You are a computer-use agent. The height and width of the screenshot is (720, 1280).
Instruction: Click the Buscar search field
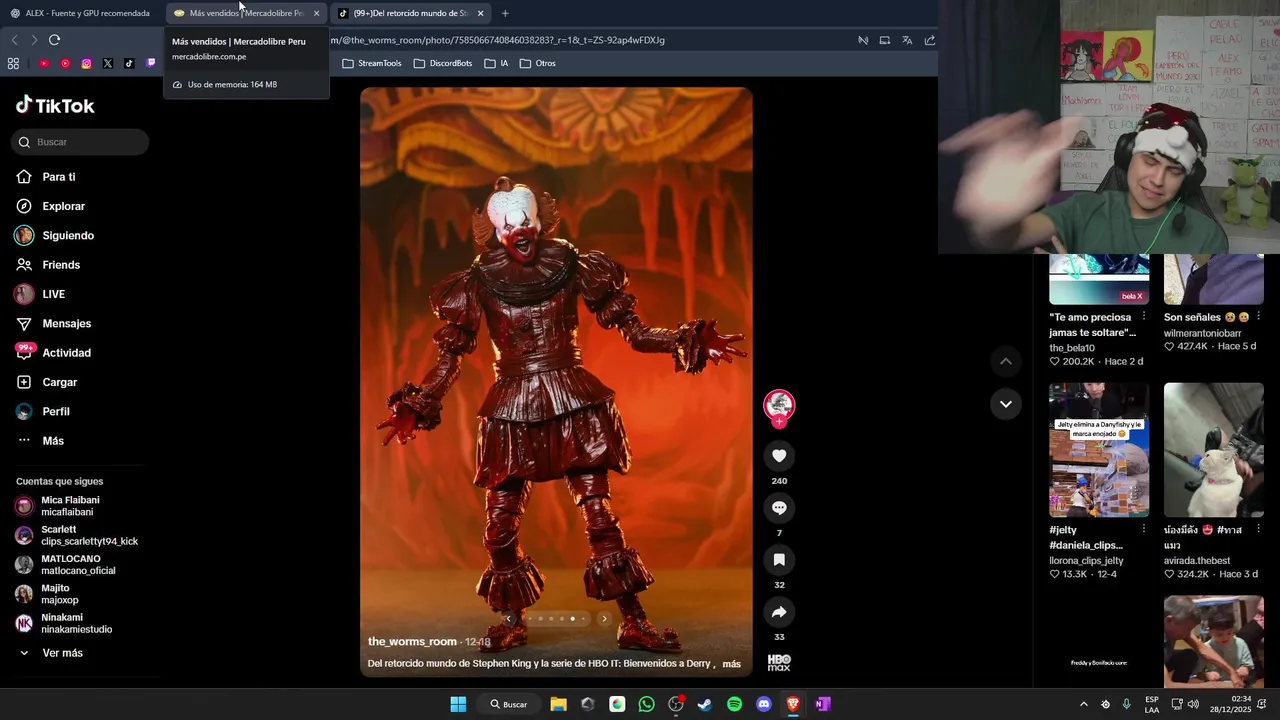coord(80,142)
